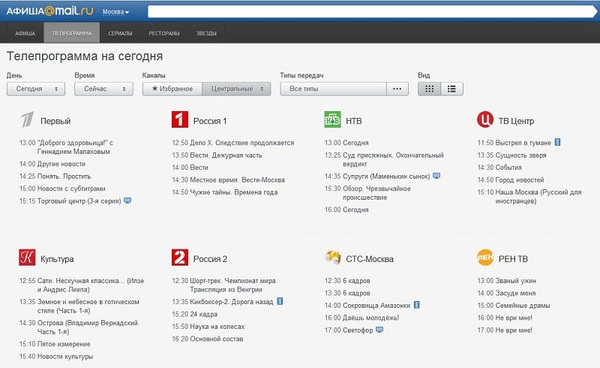The image size is (600, 368).
Task: Expand the Сейчас time dropdown
Action: tap(104, 89)
